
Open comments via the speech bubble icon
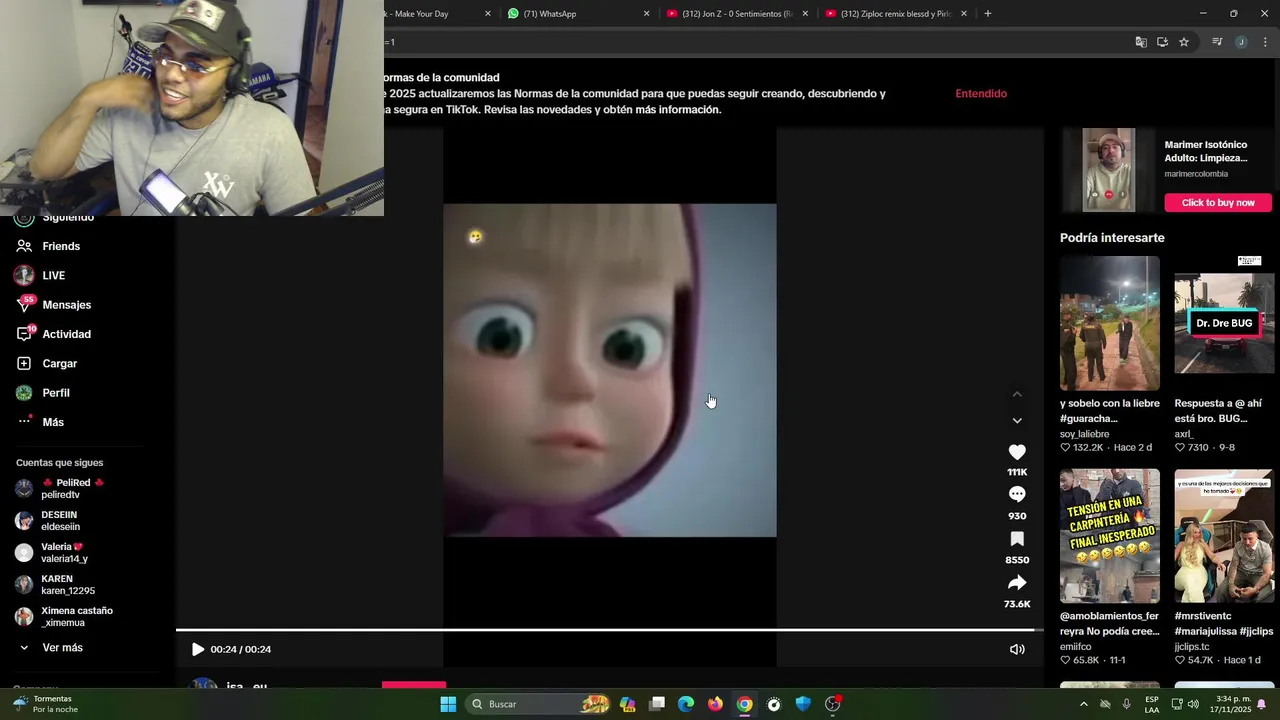[1017, 494]
